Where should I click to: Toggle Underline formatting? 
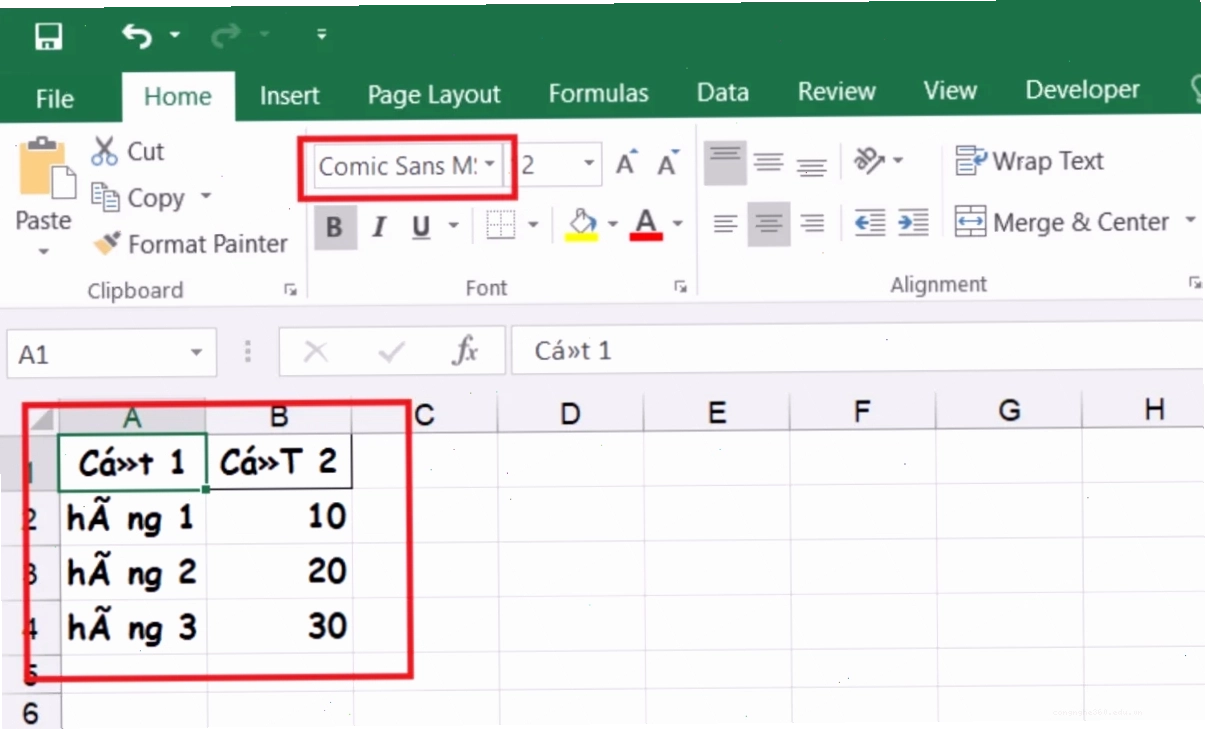[421, 228]
